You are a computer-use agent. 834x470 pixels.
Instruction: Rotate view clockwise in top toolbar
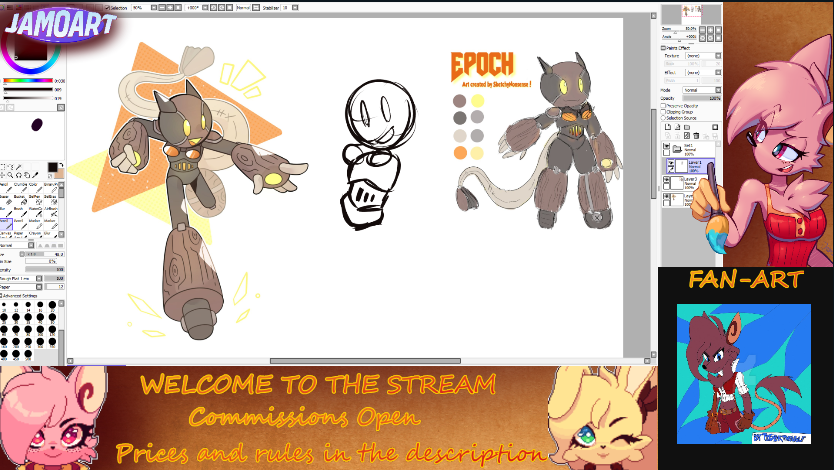[222, 8]
